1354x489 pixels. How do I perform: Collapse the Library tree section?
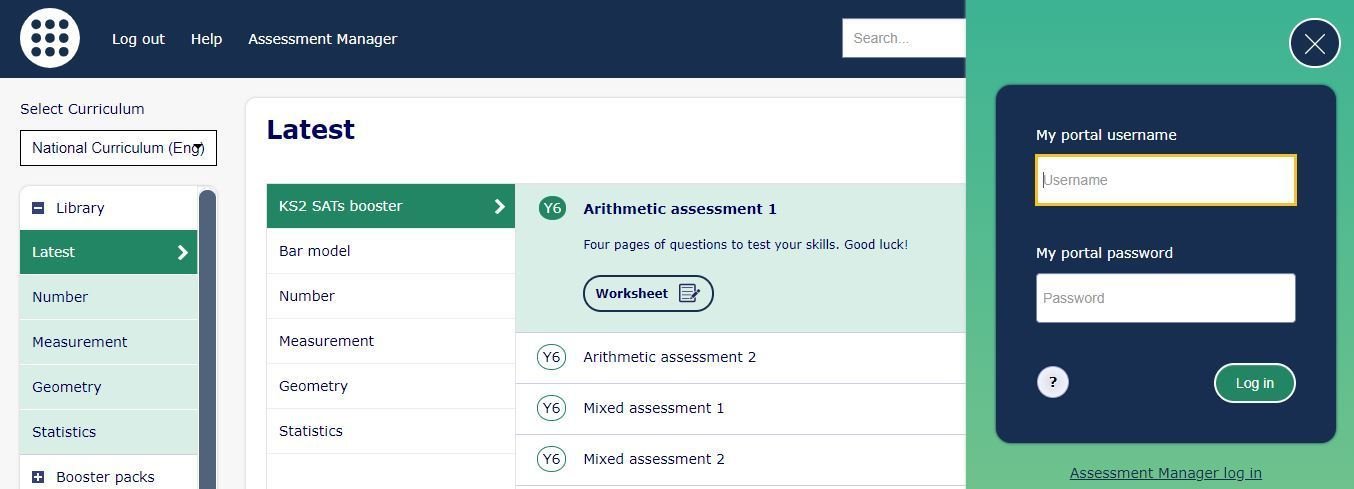[x=38, y=208]
